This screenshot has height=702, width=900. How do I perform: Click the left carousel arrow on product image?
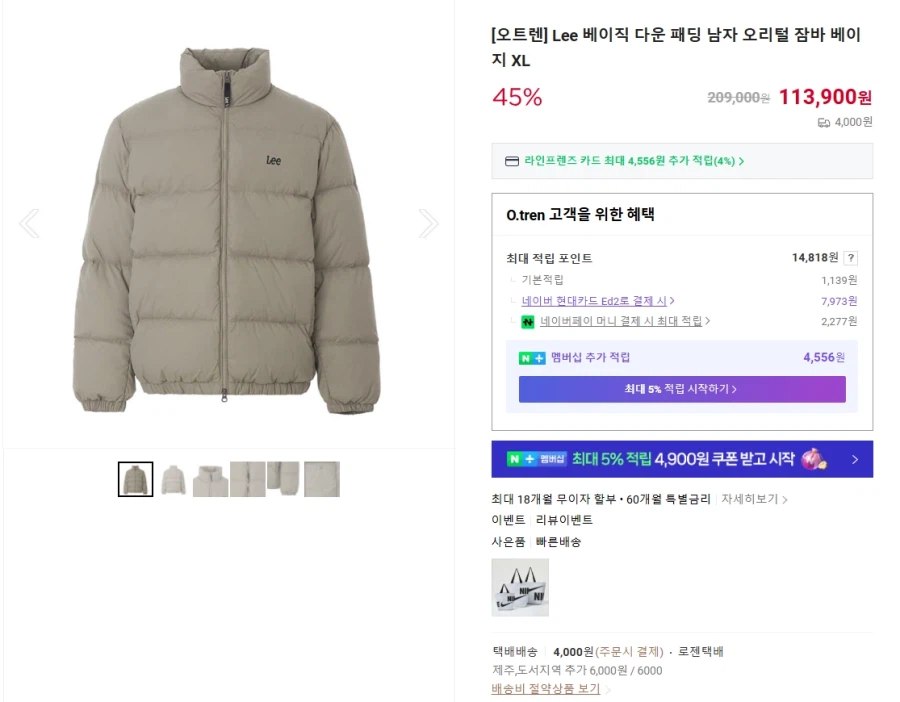click(29, 222)
